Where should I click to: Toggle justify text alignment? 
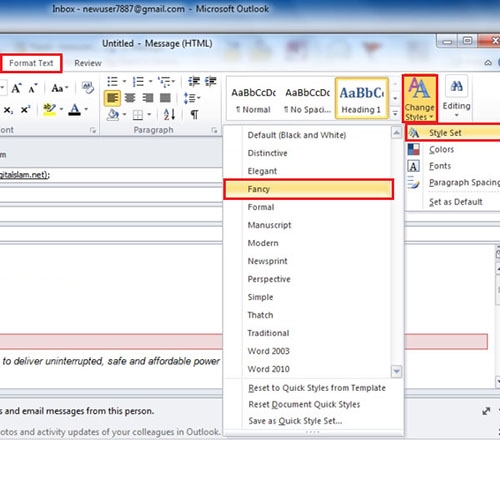pos(165,98)
